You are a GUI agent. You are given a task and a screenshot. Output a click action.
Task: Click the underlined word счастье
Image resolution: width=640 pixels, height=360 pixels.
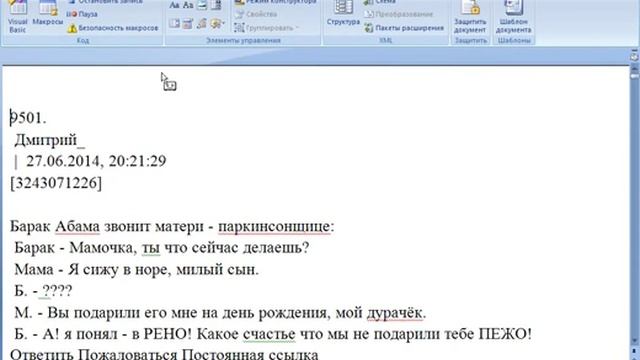269,334
